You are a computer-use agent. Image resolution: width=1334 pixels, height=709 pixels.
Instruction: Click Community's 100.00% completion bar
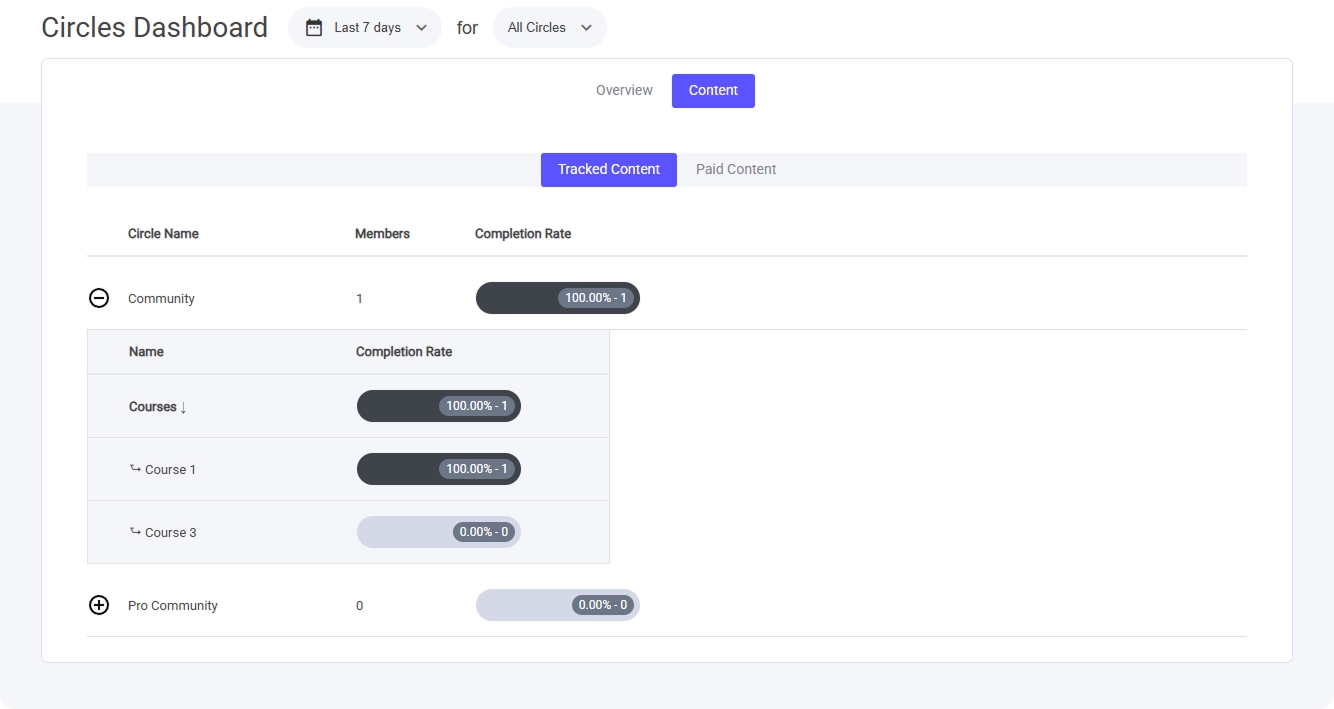pos(557,298)
